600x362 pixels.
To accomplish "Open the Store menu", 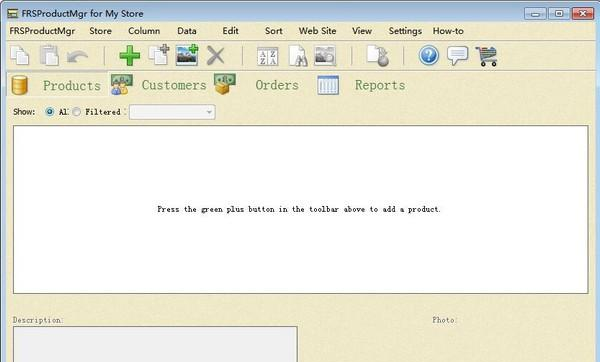I will pyautogui.click(x=101, y=31).
